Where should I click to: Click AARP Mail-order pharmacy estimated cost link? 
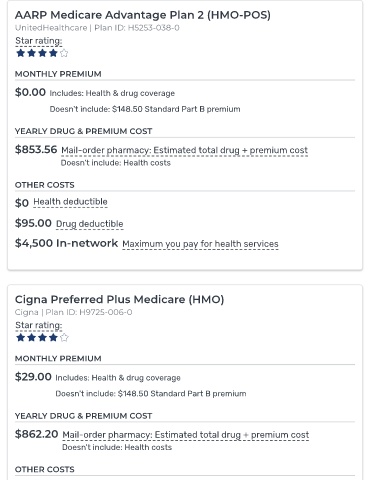pos(184,150)
